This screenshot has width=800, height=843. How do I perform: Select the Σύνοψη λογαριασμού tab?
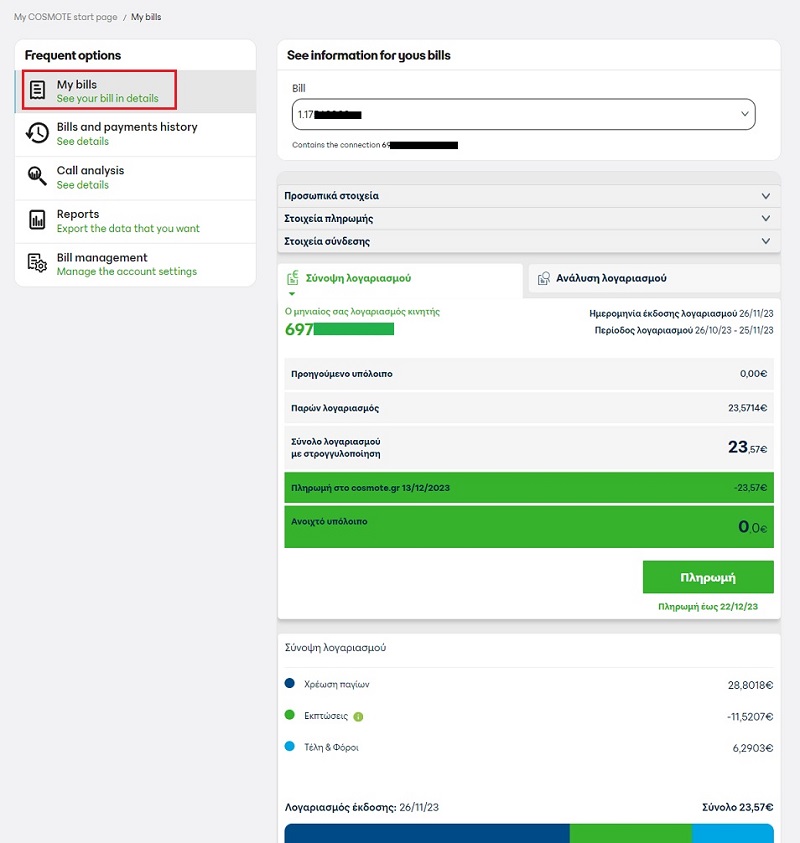click(358, 278)
